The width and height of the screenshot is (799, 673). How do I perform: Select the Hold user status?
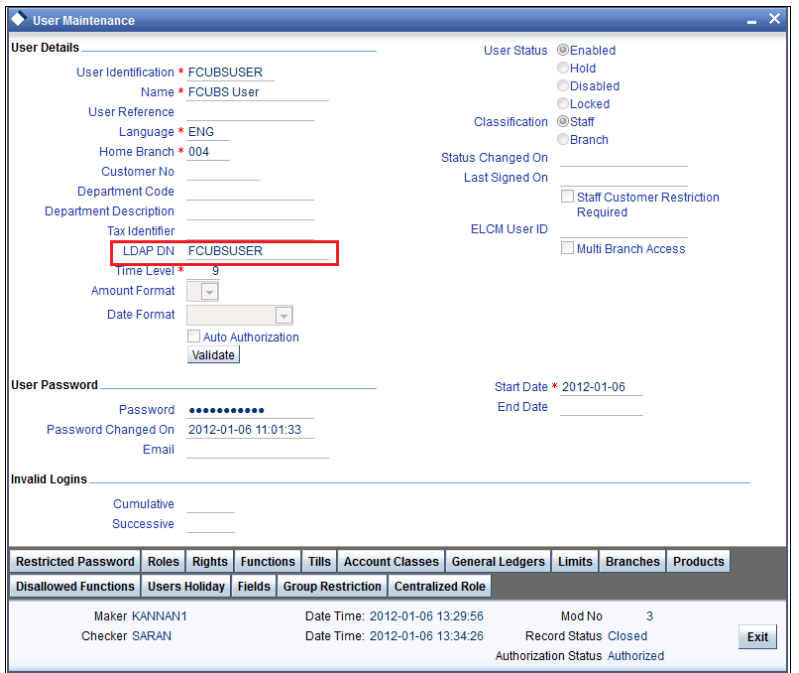(x=563, y=68)
